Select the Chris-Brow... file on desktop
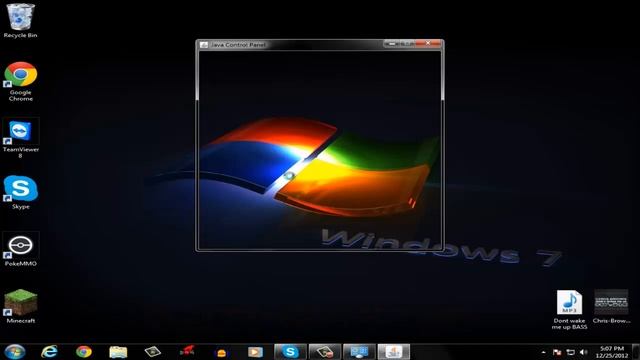This screenshot has width=640, height=360. [611, 307]
